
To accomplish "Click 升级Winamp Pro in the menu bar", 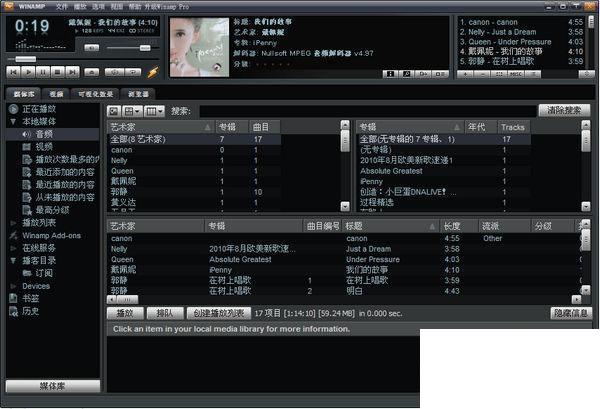I will 166,7.
